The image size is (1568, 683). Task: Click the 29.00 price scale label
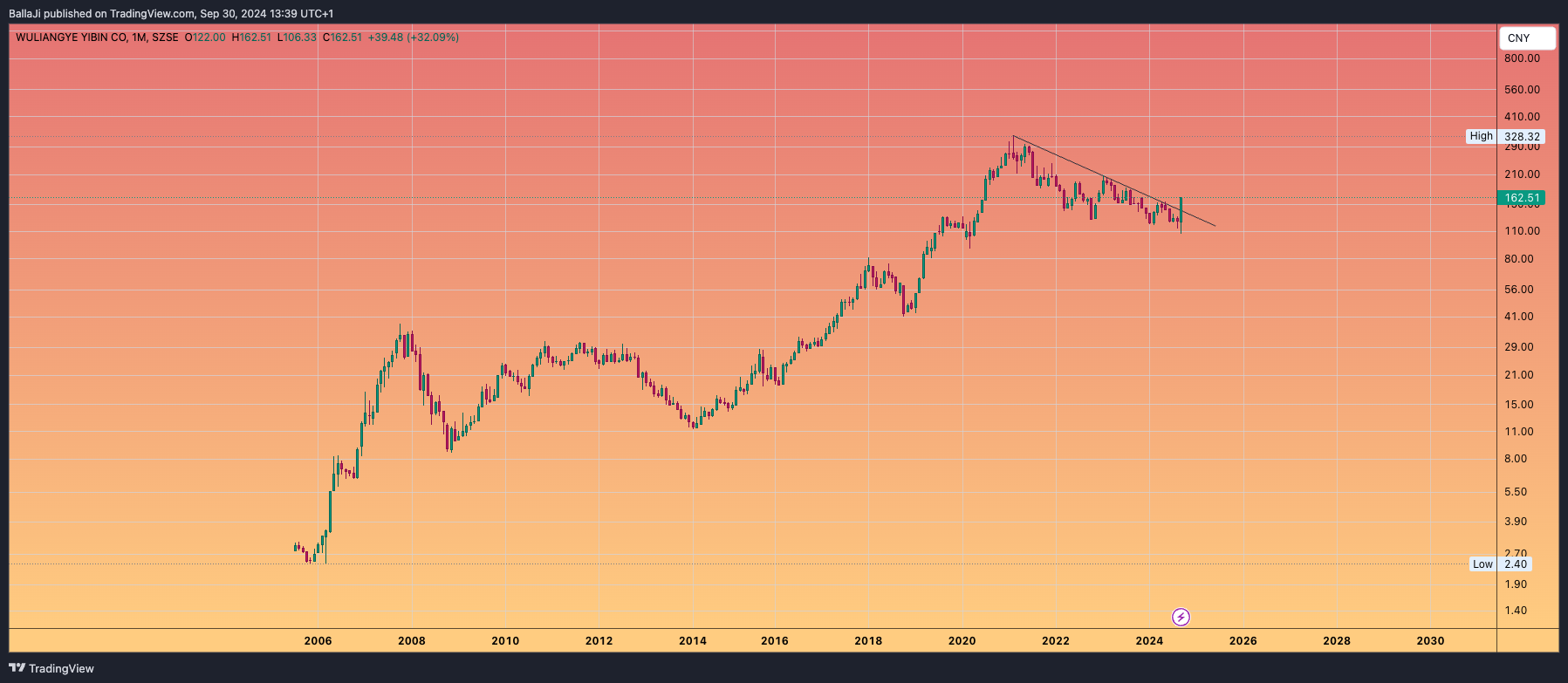[x=1519, y=347]
